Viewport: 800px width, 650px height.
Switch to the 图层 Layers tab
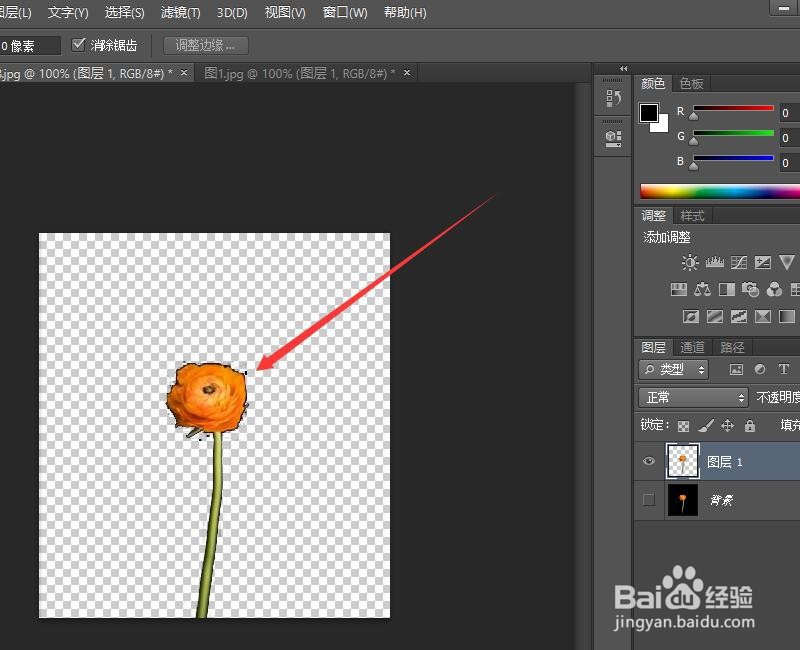[653, 347]
